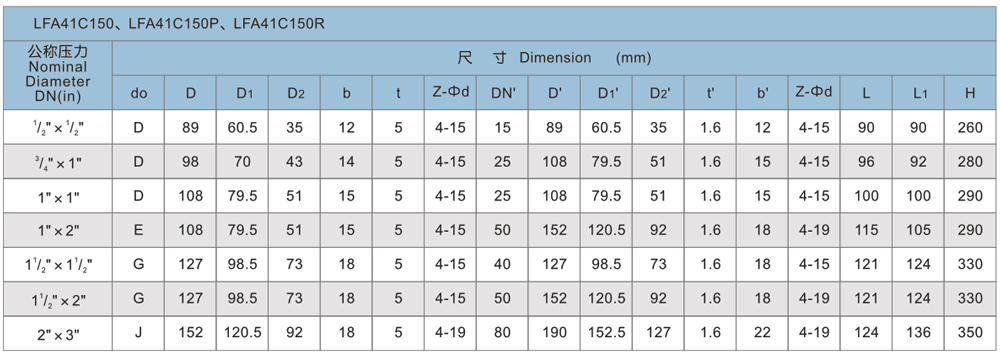Select the 2" × 3" row label

coord(58,333)
